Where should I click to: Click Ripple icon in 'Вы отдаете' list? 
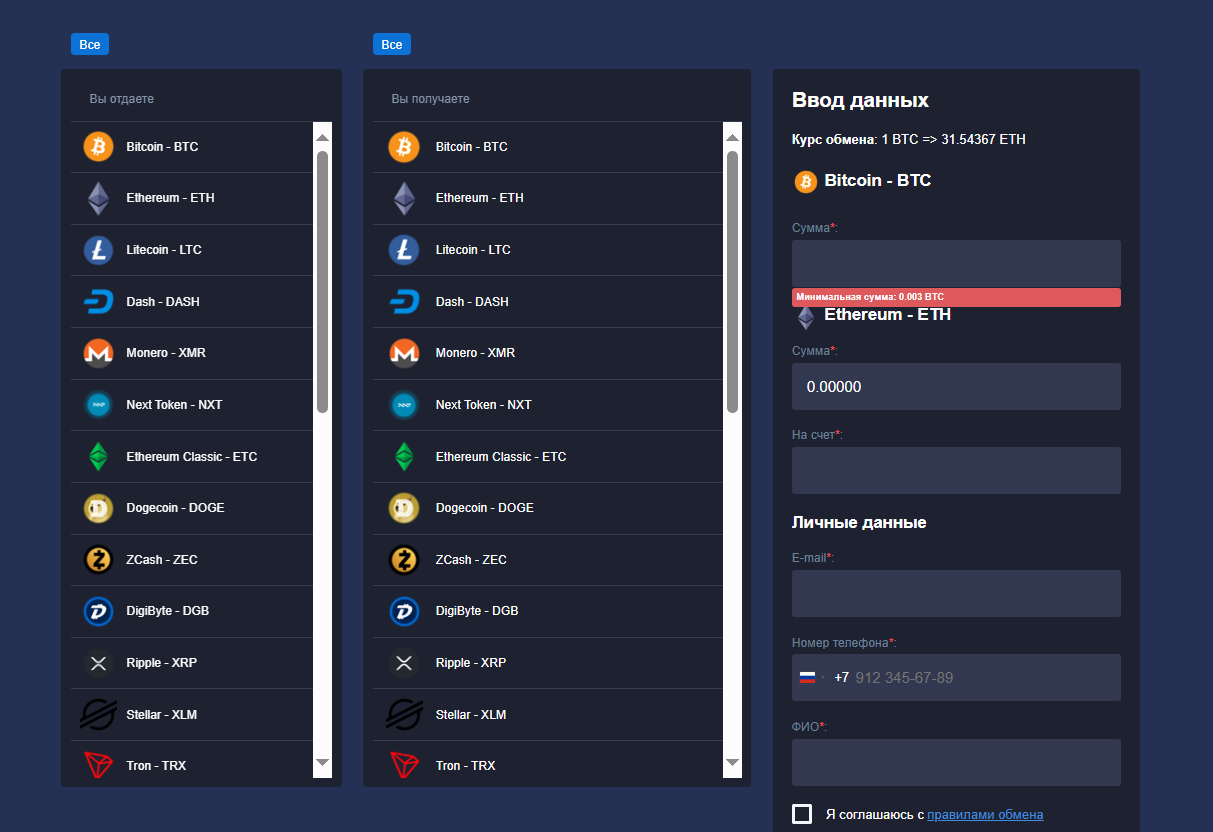(x=98, y=663)
